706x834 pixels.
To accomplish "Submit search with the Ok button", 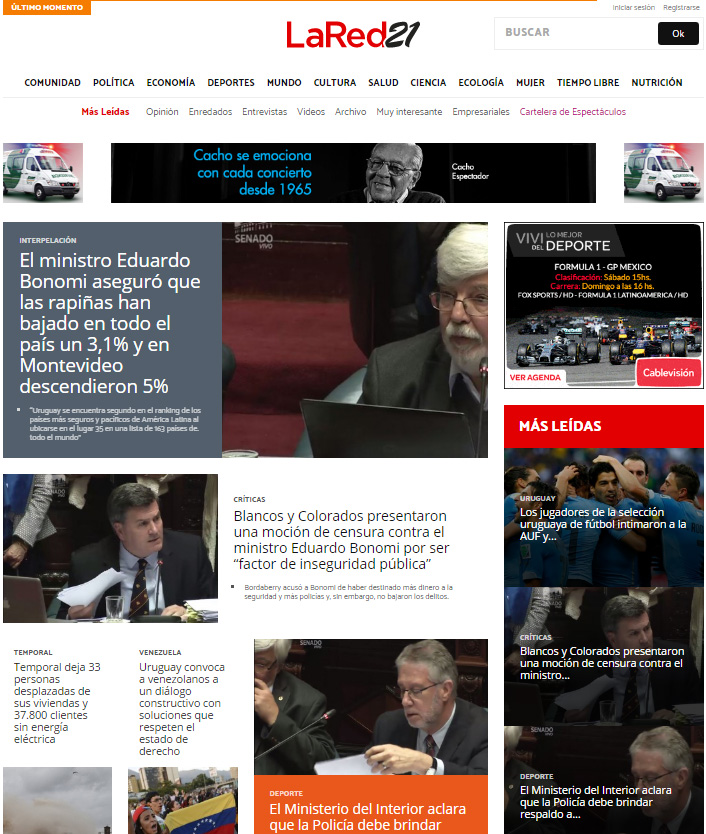I will 678,34.
